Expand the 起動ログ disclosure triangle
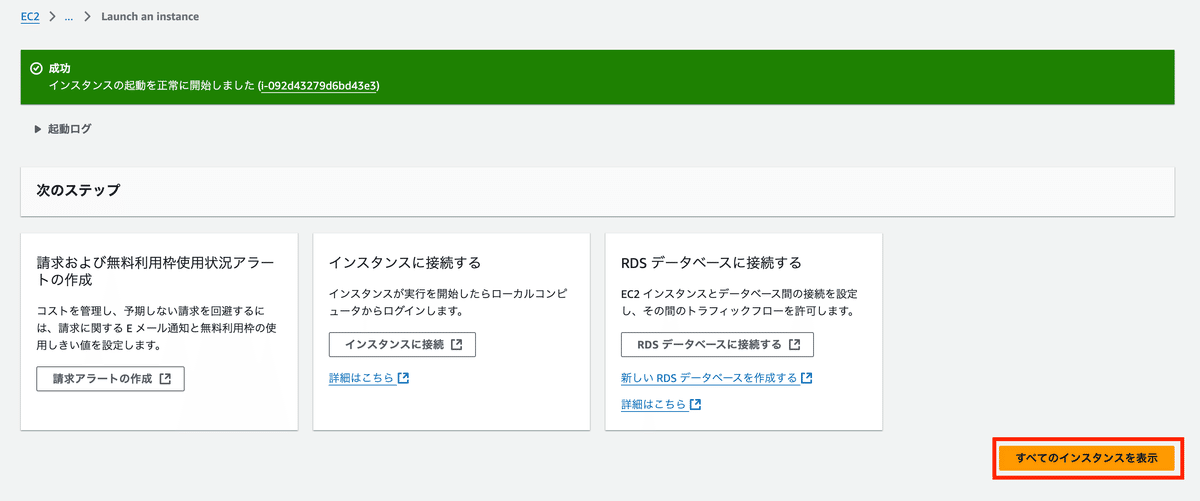The width and height of the screenshot is (1200, 501). (38, 129)
